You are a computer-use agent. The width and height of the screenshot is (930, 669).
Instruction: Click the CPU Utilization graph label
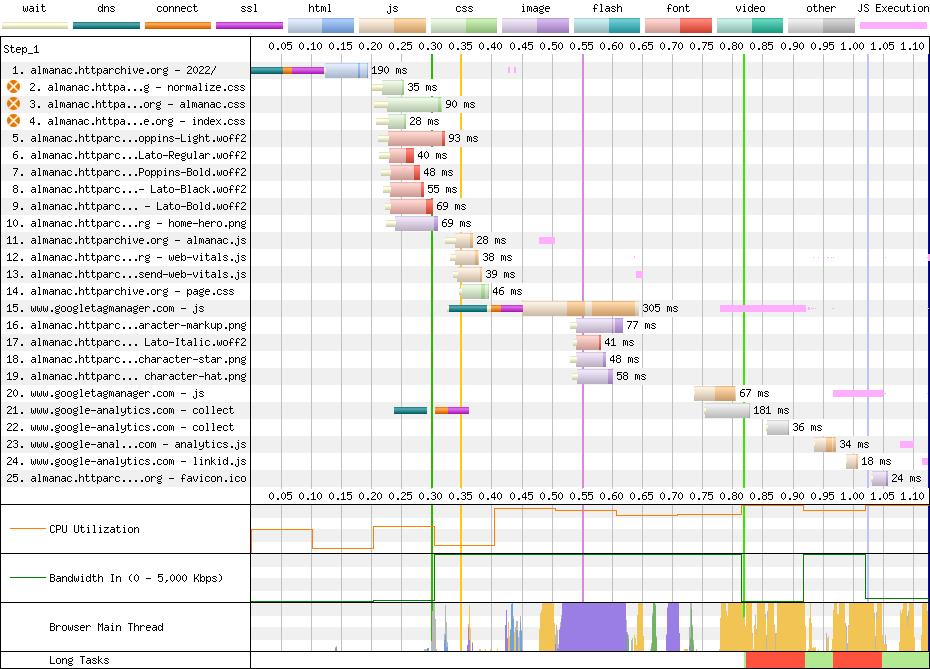(94, 529)
